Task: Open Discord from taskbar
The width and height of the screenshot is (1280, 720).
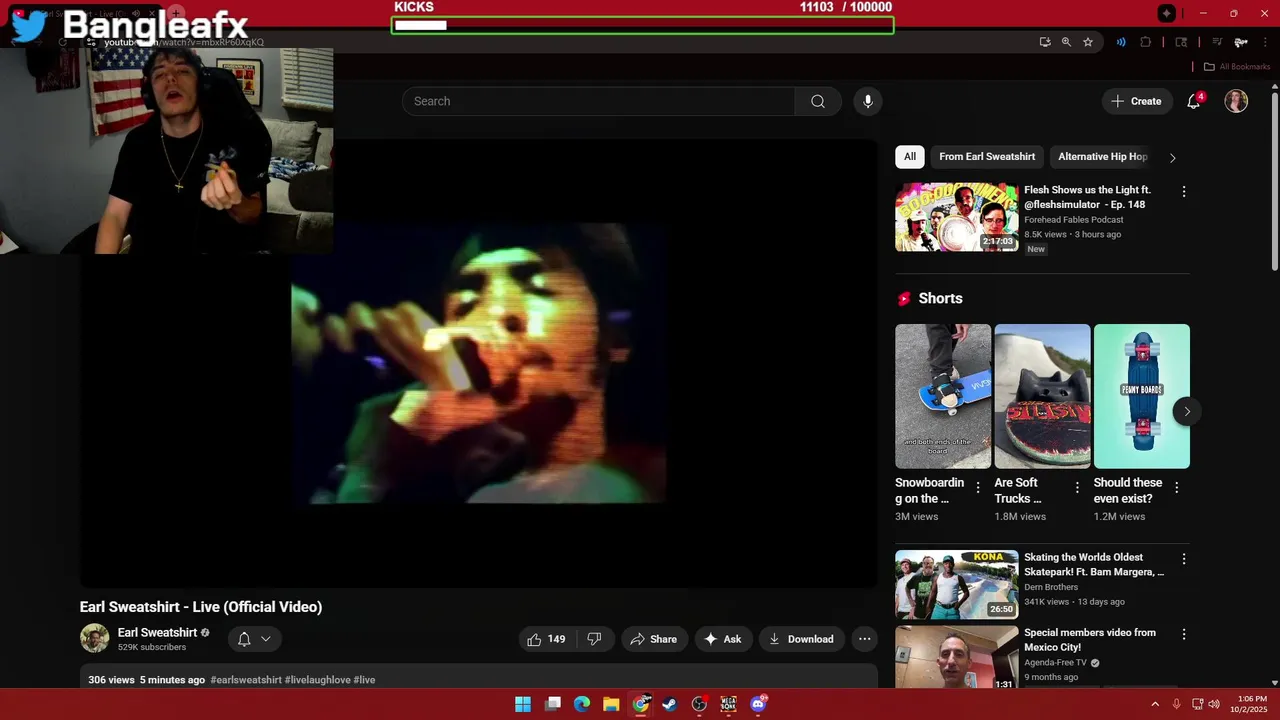Action: click(x=758, y=704)
